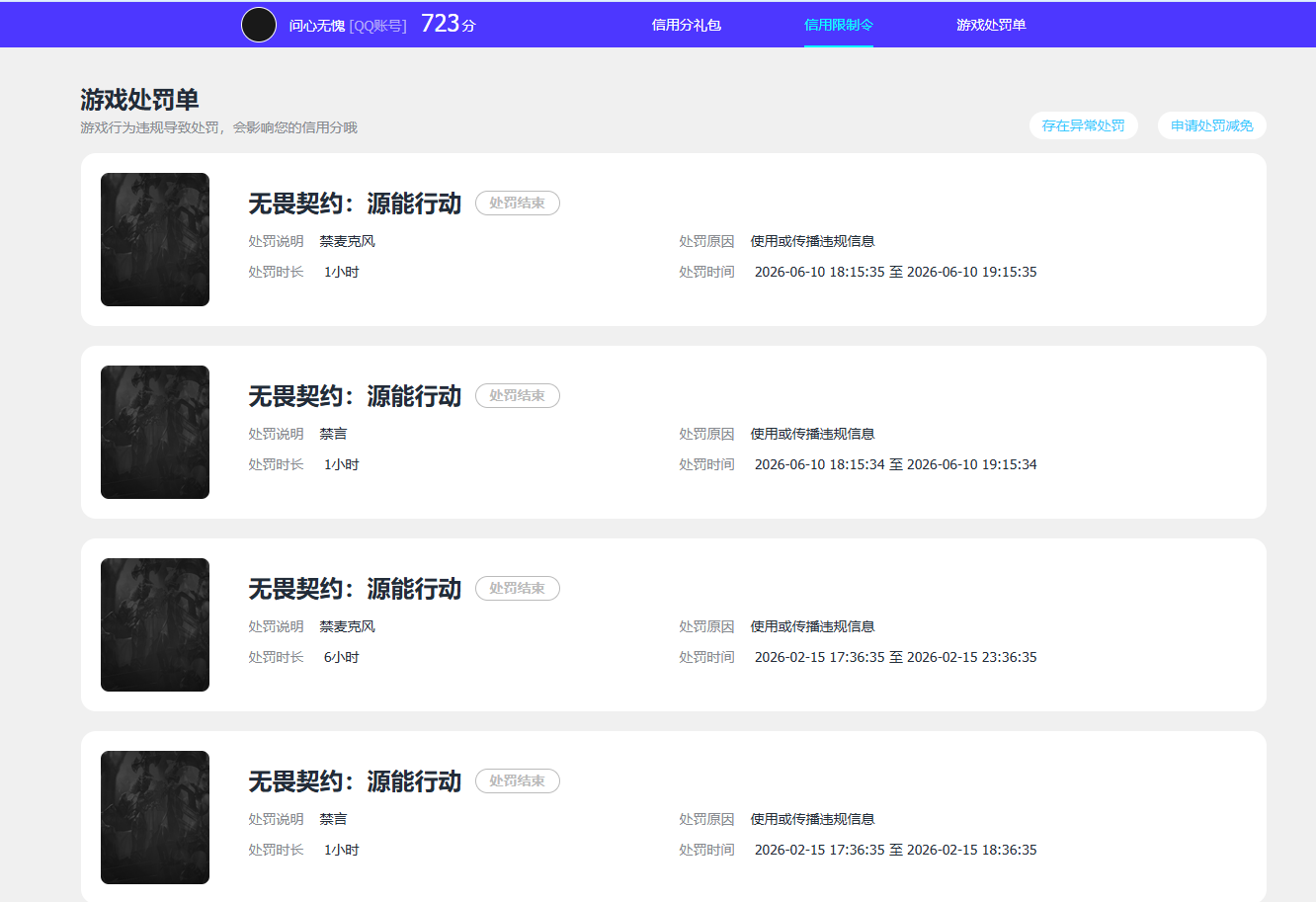Screen dimensions: 1316x902
Task: Click the 6小时 penalty duration value
Action: tap(342, 657)
